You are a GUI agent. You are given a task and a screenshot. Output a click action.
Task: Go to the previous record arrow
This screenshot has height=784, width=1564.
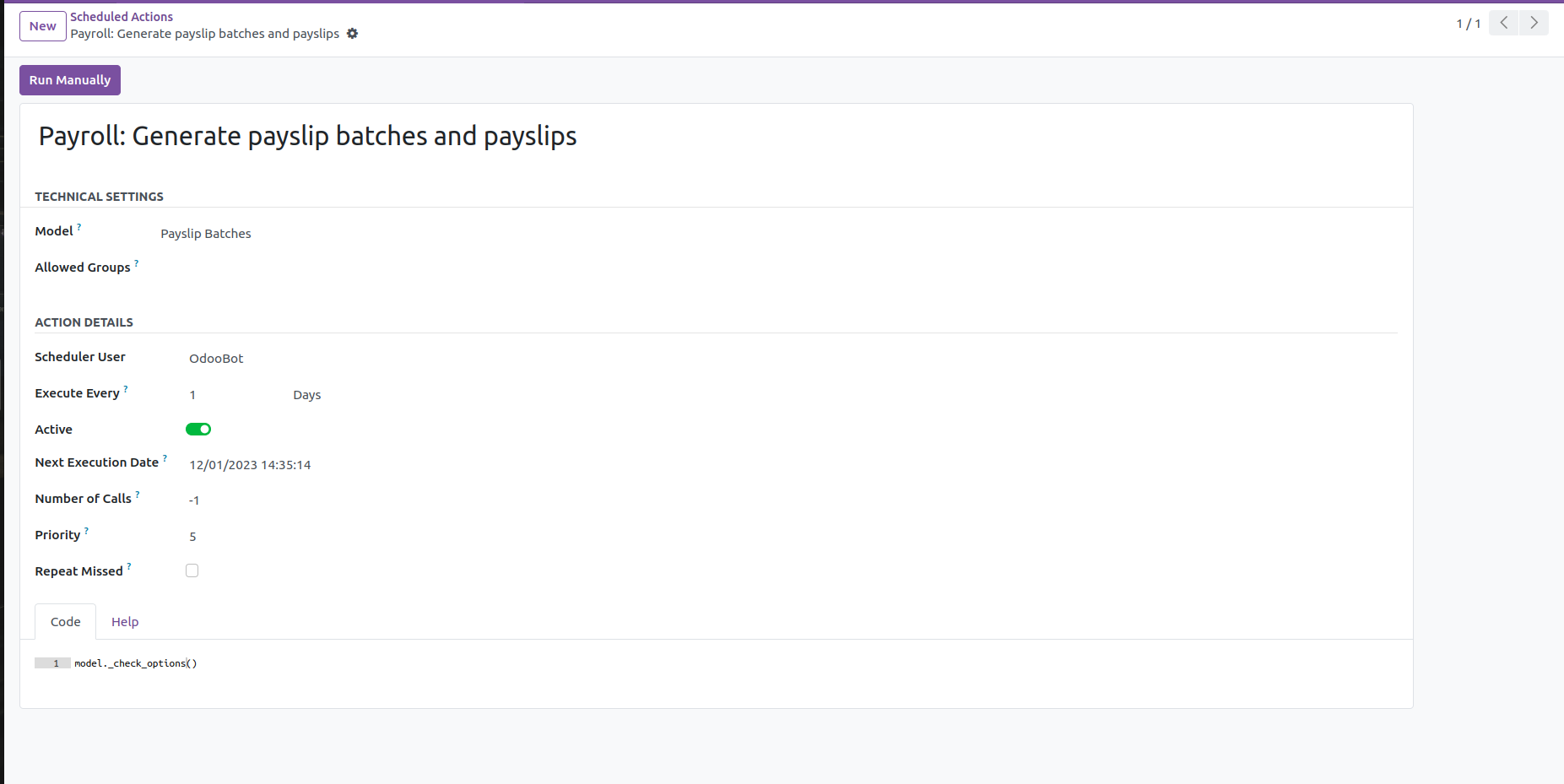(1503, 23)
